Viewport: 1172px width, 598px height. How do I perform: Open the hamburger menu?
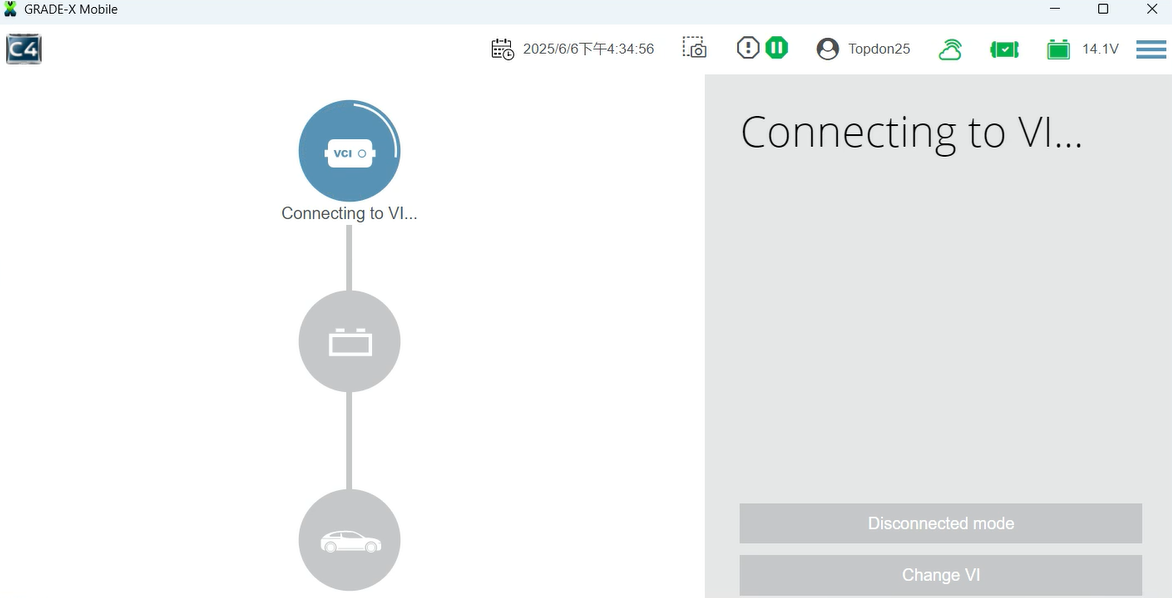click(x=1151, y=49)
